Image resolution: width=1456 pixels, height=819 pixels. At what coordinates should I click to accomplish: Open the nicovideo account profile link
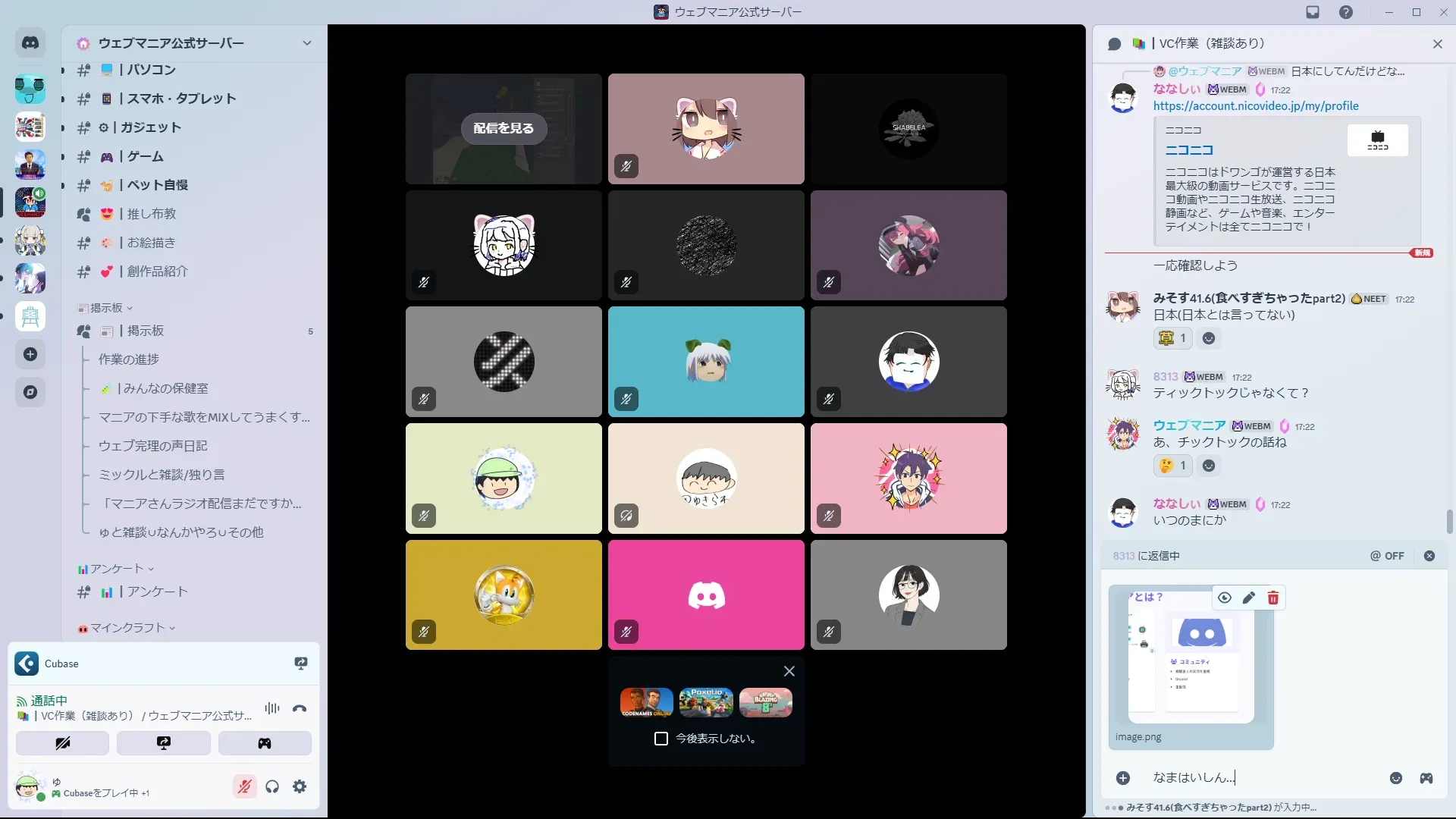(x=1255, y=106)
